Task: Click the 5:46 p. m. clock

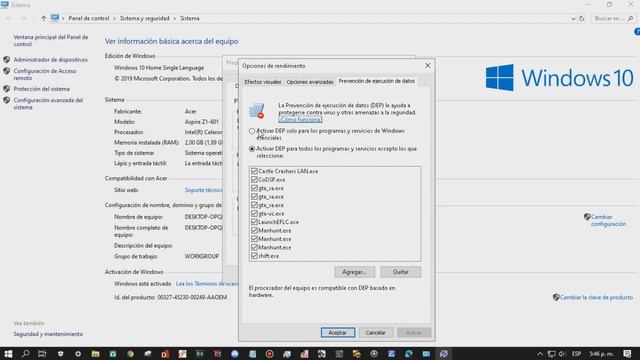Action: click(601, 354)
